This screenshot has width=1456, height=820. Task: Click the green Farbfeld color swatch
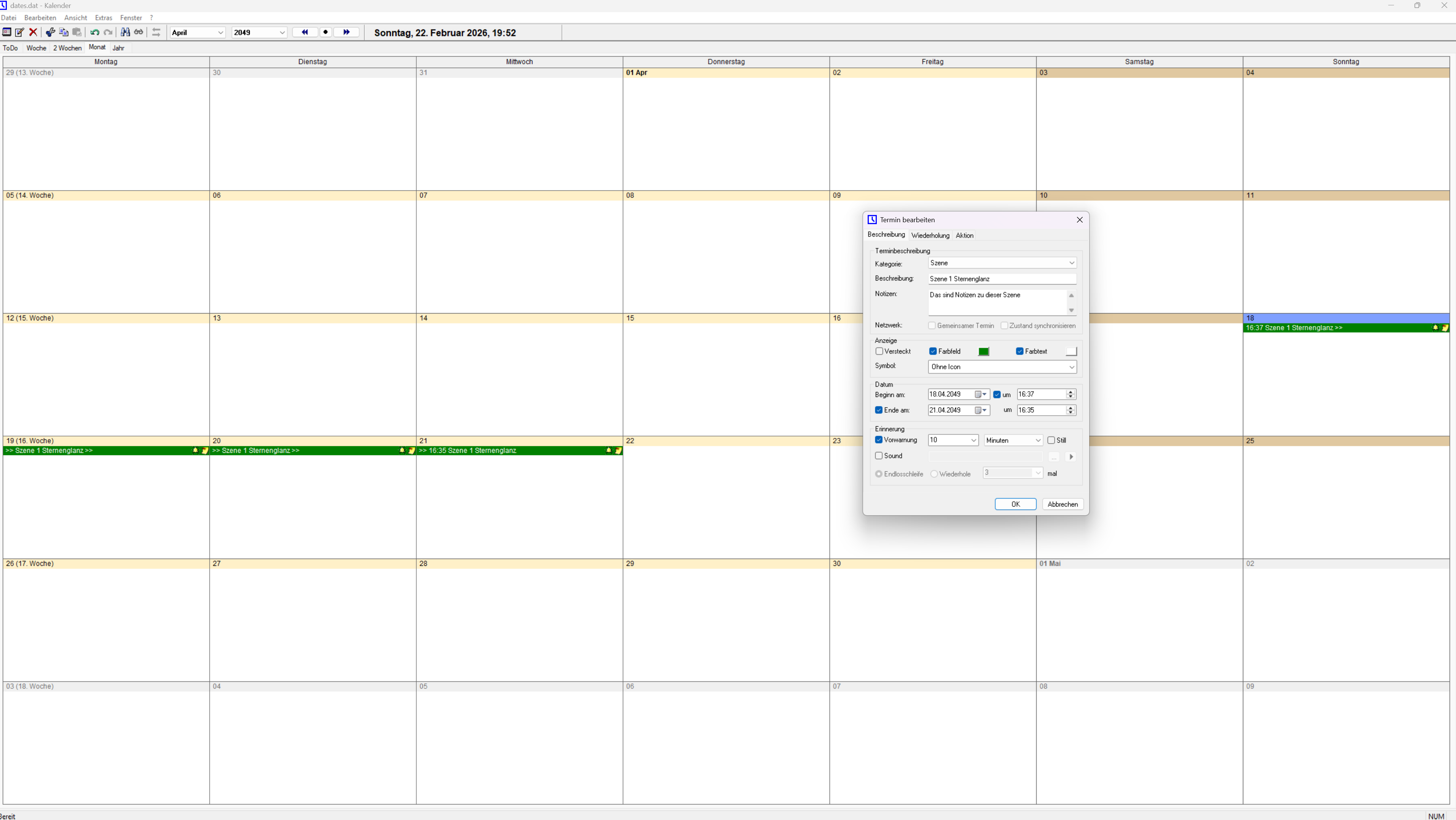point(983,352)
